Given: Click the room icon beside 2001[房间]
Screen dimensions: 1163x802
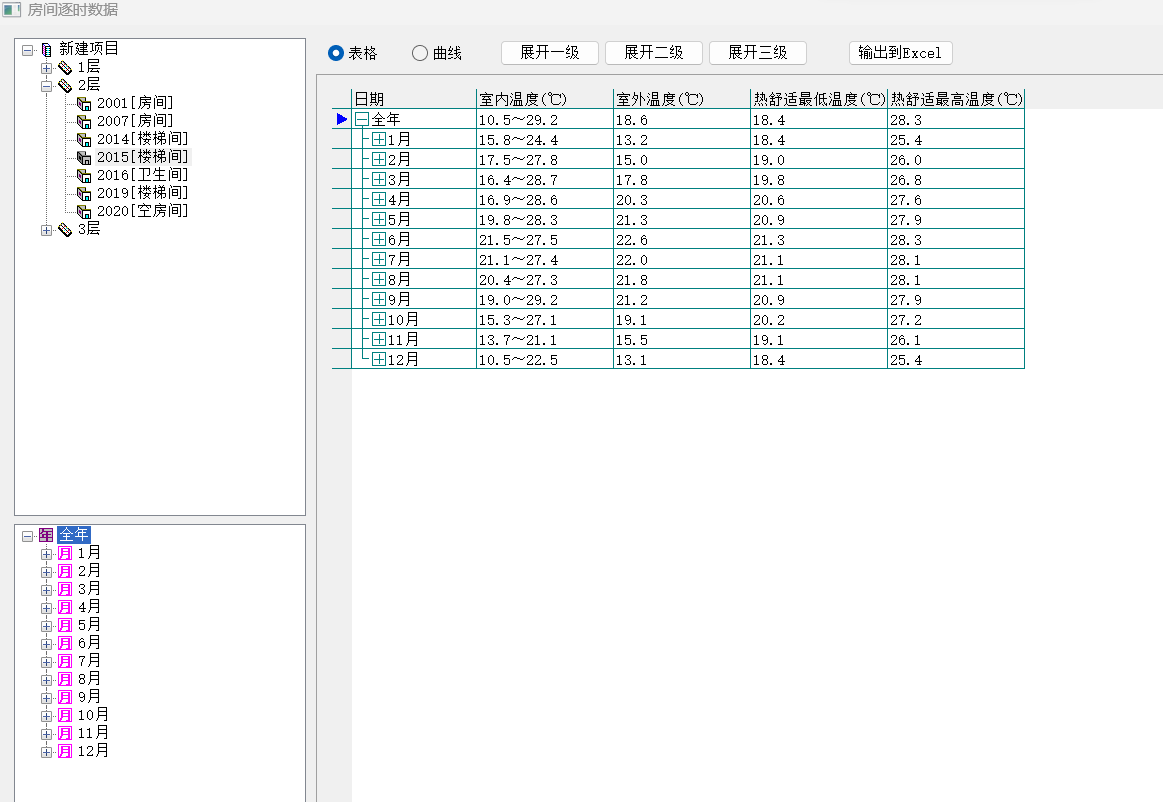Looking at the screenshot, I should tap(84, 103).
